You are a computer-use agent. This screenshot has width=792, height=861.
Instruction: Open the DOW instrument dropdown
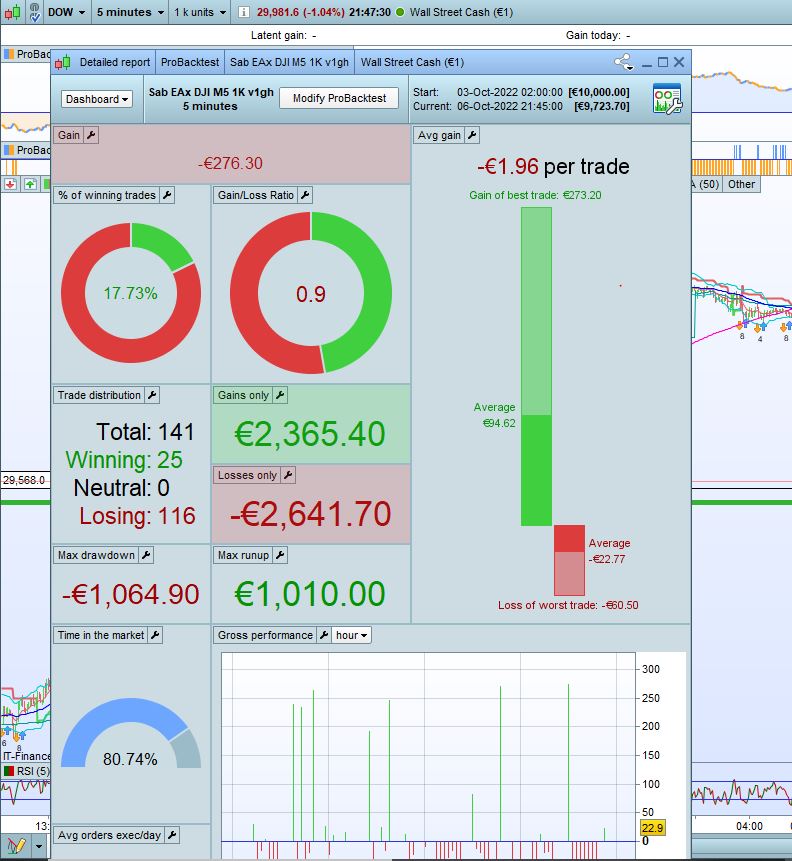tap(66, 12)
